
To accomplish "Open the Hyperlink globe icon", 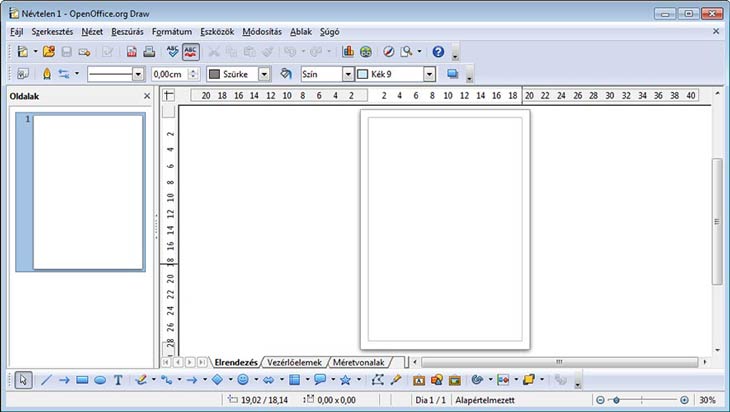I will tap(366, 52).
